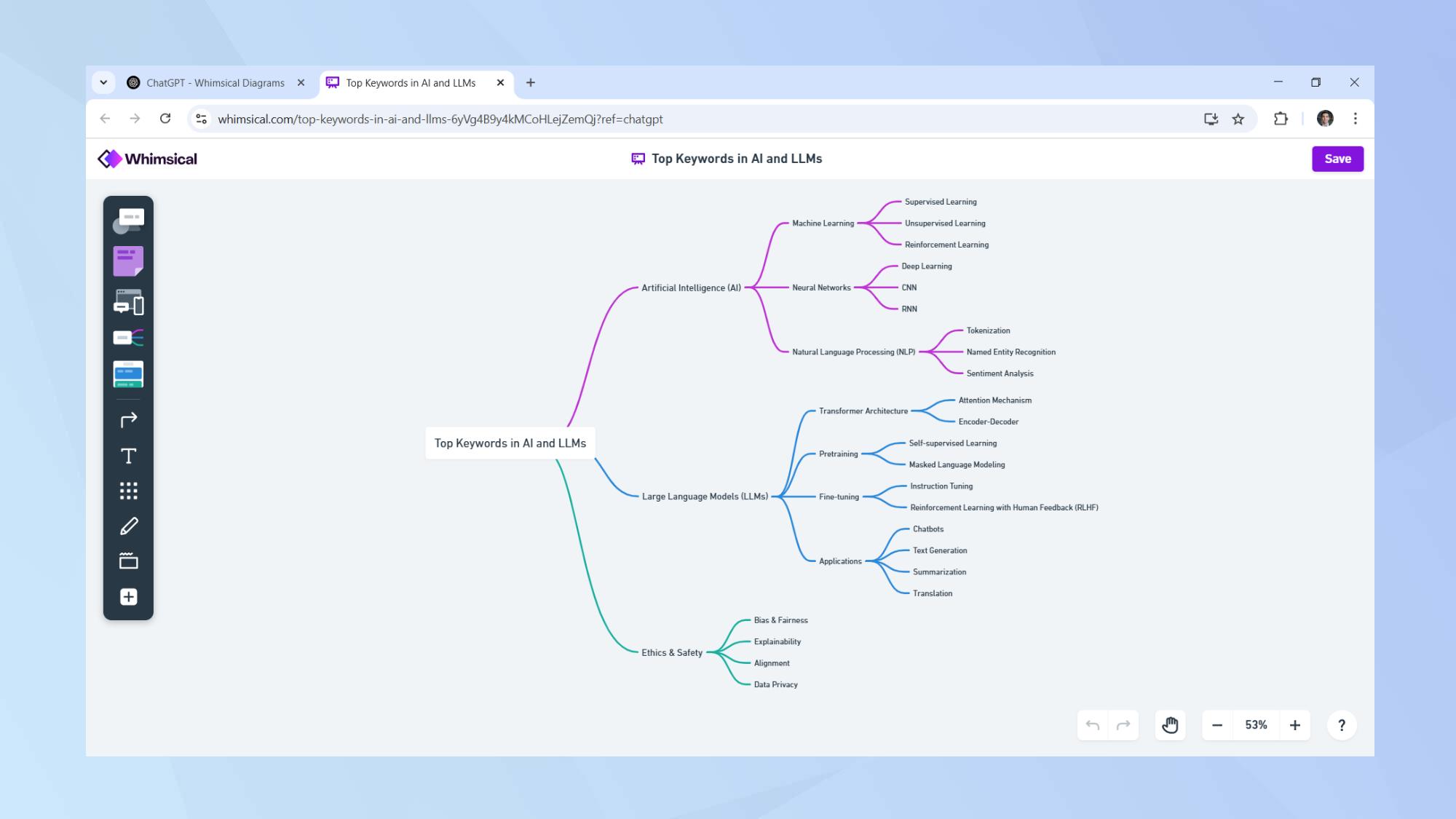
Task: Open the plus add-more tool
Action: (128, 597)
